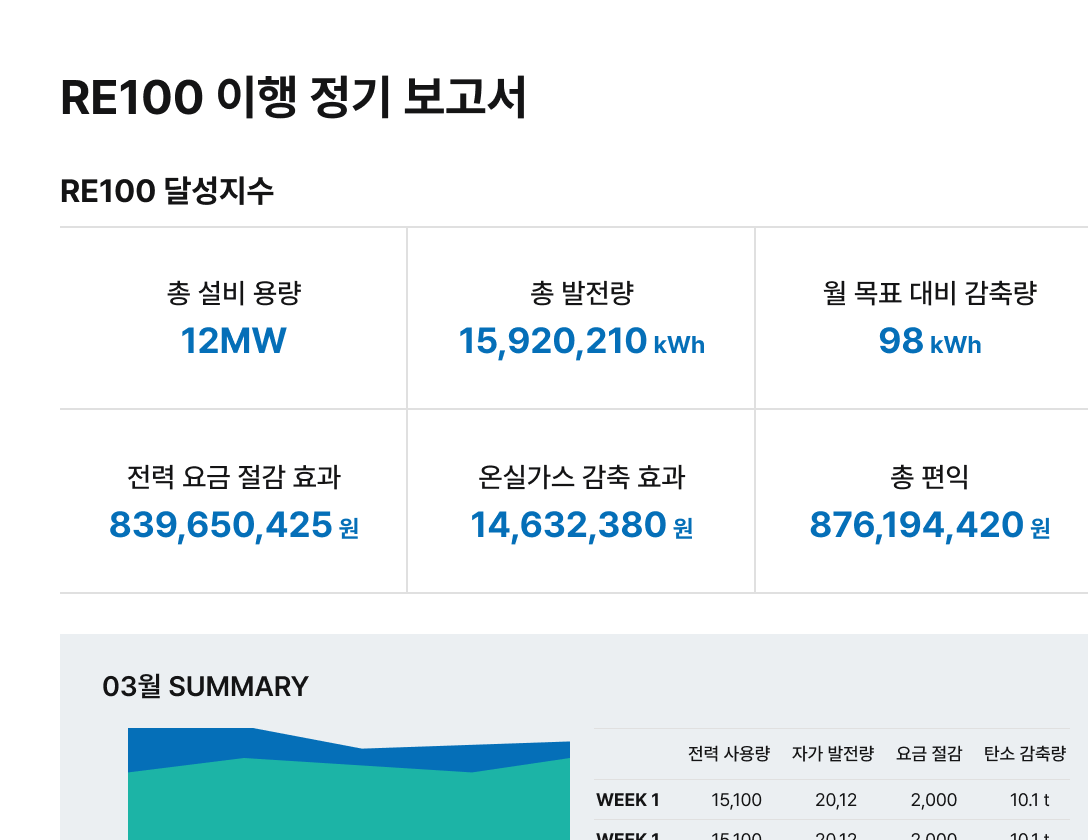Select the "RE100 달성지수" section heading
This screenshot has height=840, width=1088.
(167, 191)
